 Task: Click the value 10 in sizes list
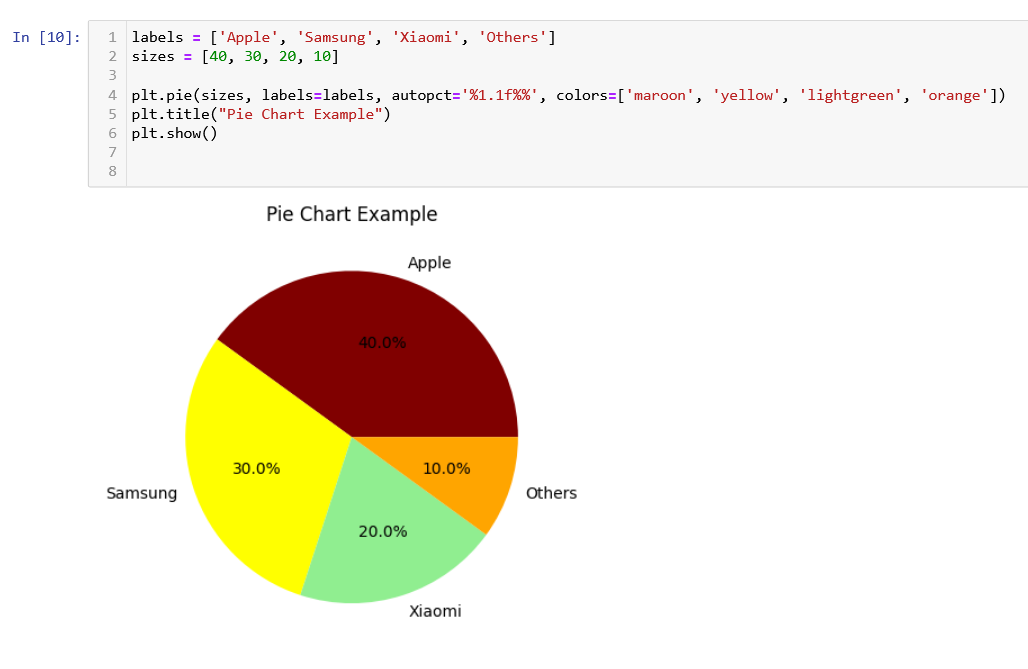[322, 56]
